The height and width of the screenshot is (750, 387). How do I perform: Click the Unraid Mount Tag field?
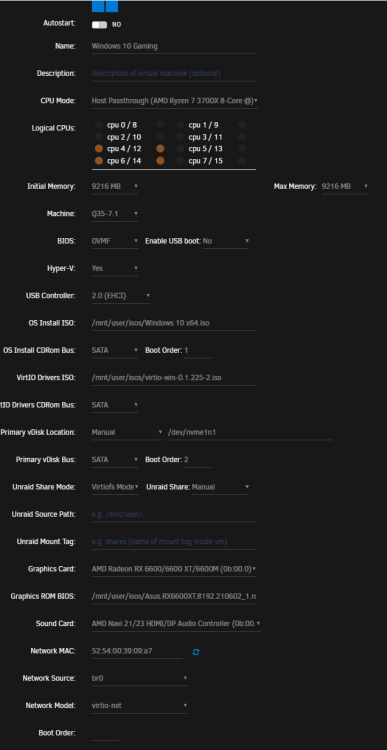click(x=174, y=542)
